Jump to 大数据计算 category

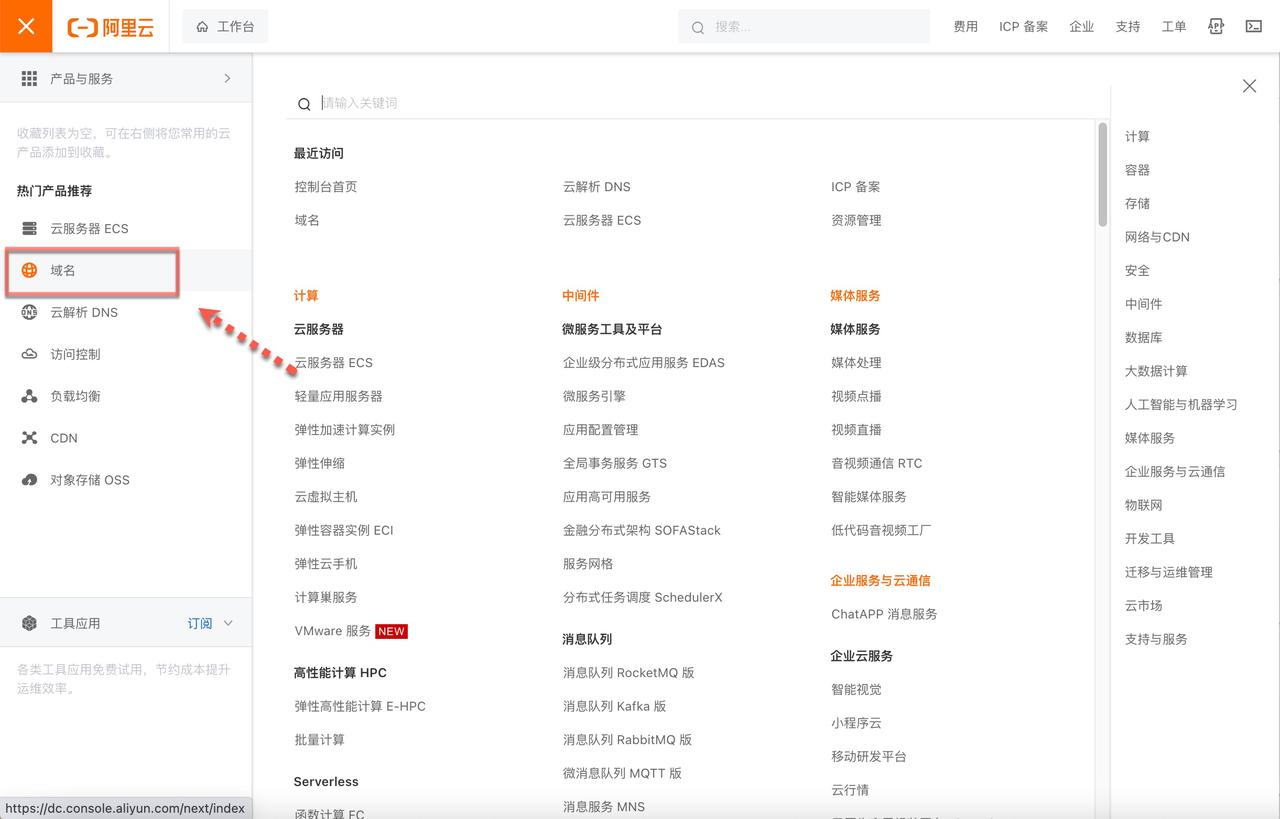(1156, 371)
